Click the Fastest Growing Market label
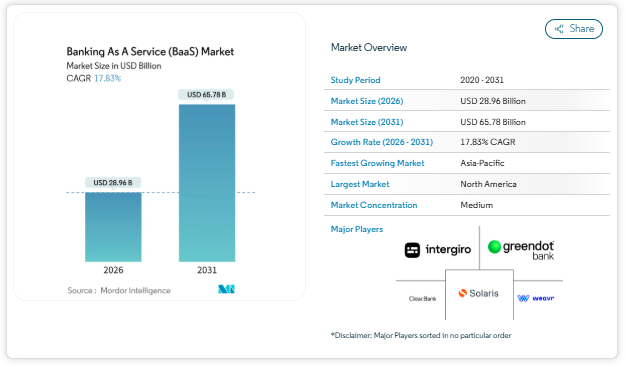The height and width of the screenshot is (367, 626). click(377, 163)
